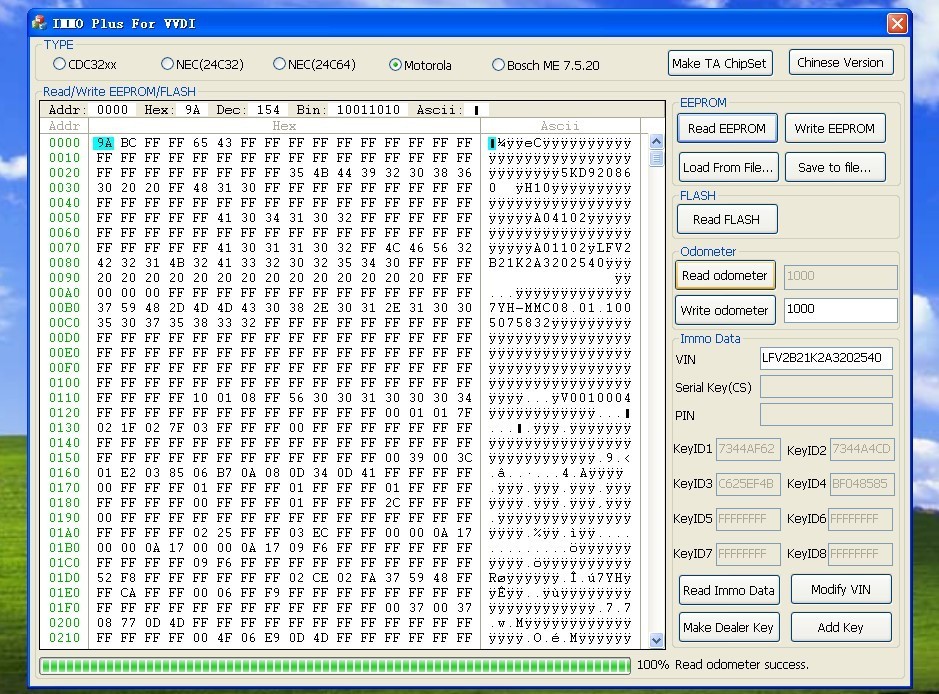Viewport: 939px width, 694px height.
Task: Click the Hex column header
Action: click(284, 126)
